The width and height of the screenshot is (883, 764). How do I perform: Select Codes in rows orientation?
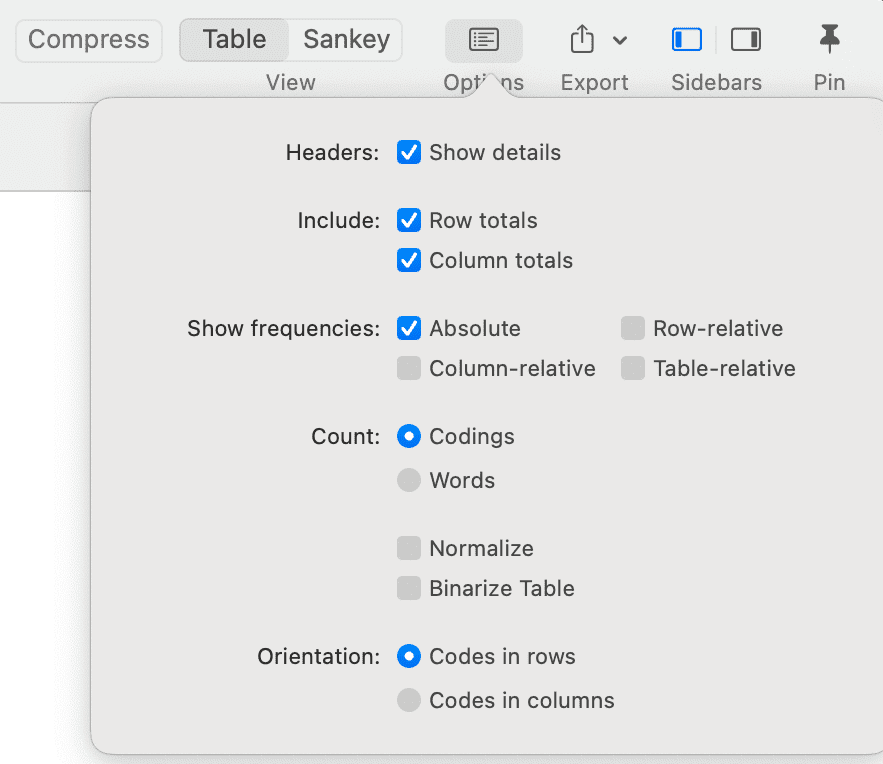tap(409, 656)
